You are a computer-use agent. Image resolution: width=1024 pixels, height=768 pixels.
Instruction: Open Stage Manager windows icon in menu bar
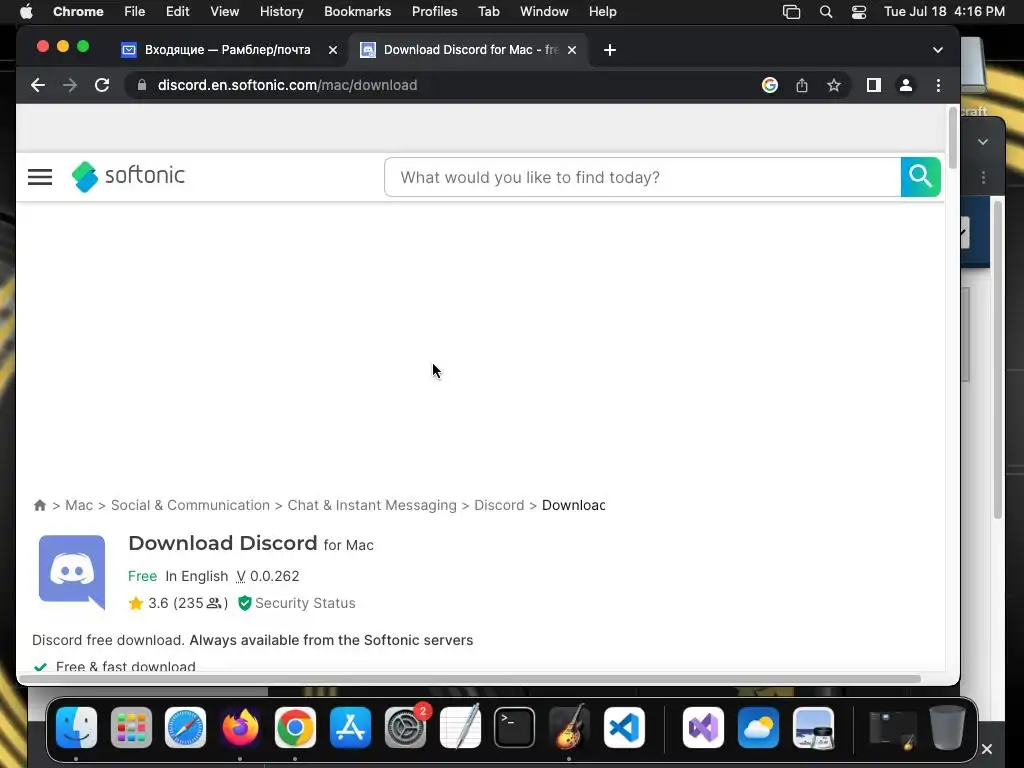(x=792, y=12)
